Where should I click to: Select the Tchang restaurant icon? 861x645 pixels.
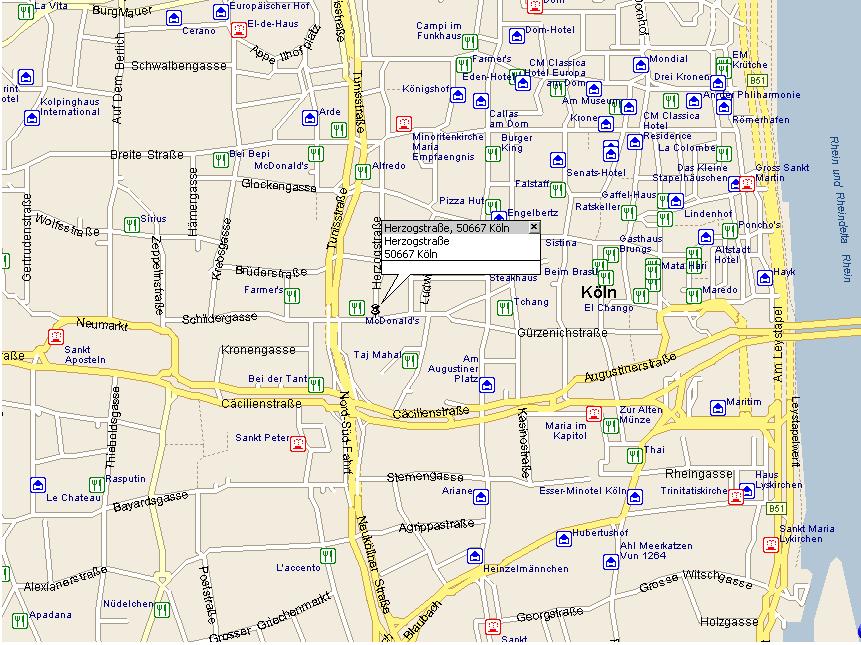pos(505,307)
